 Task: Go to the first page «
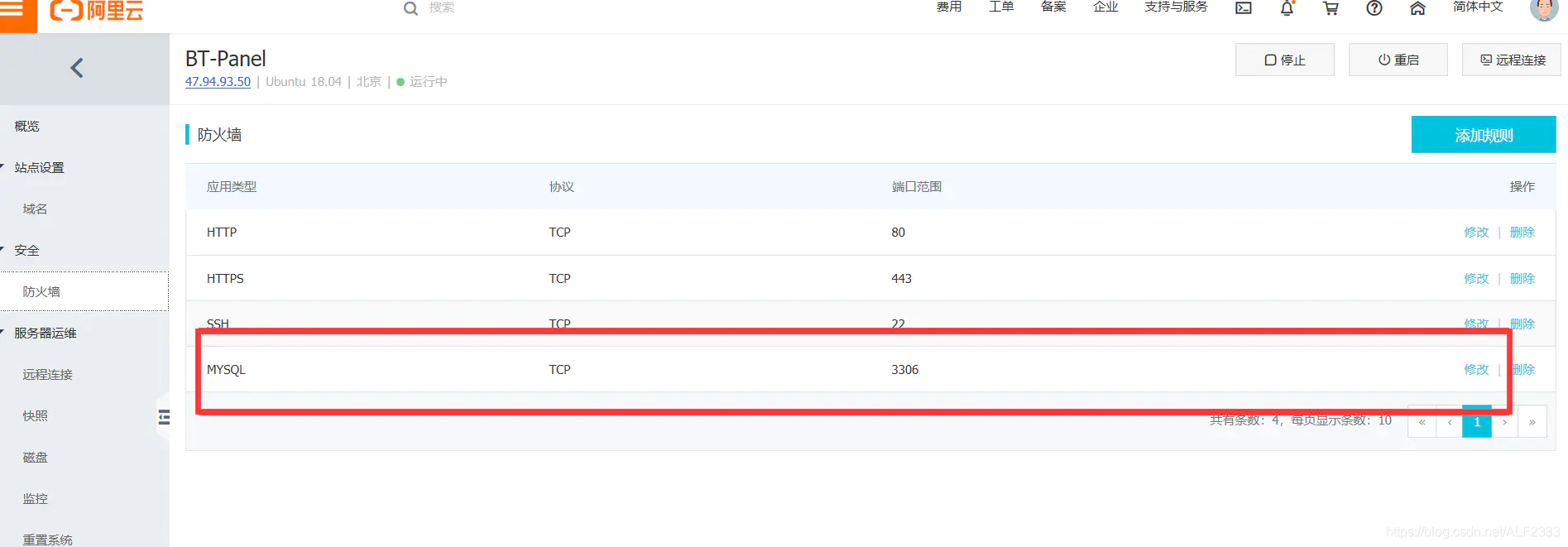[x=1422, y=422]
